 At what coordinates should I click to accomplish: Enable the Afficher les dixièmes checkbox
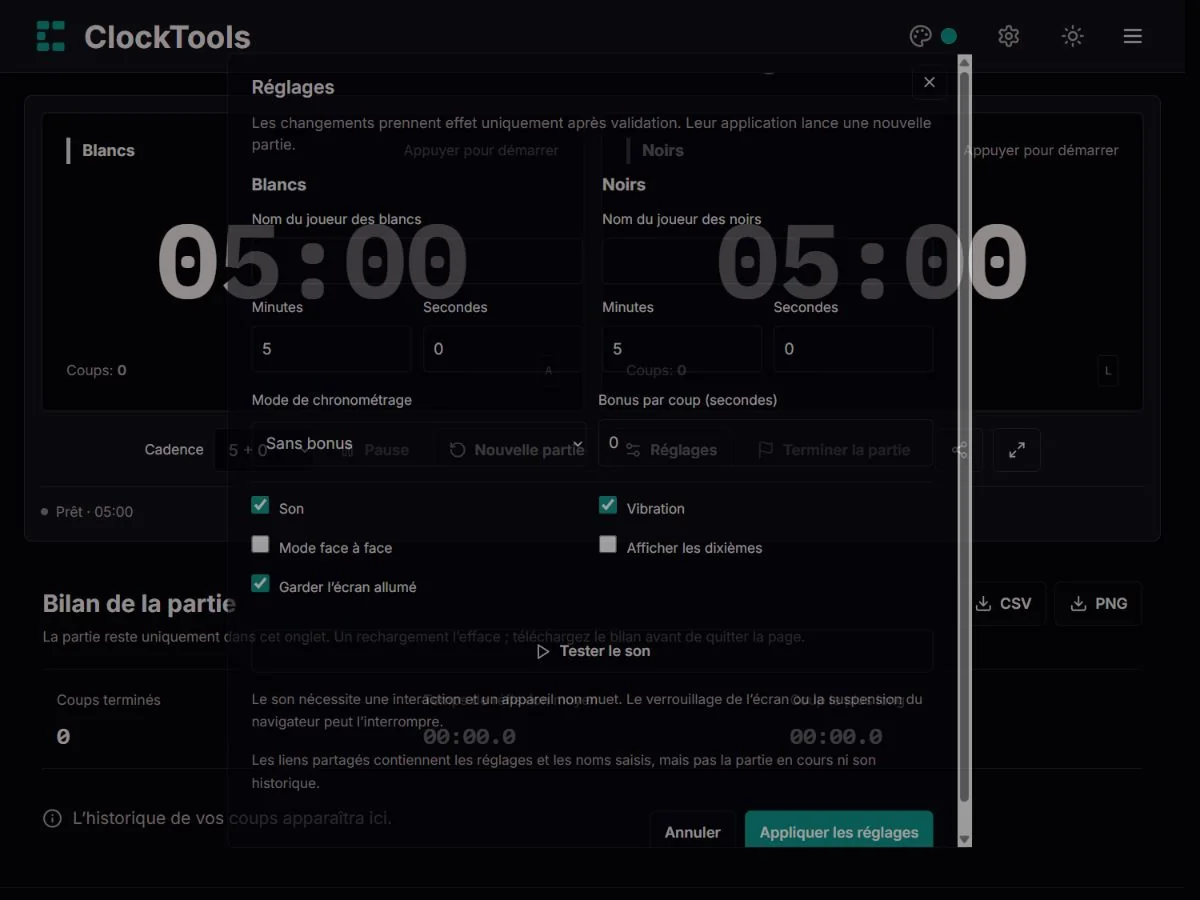(x=608, y=544)
